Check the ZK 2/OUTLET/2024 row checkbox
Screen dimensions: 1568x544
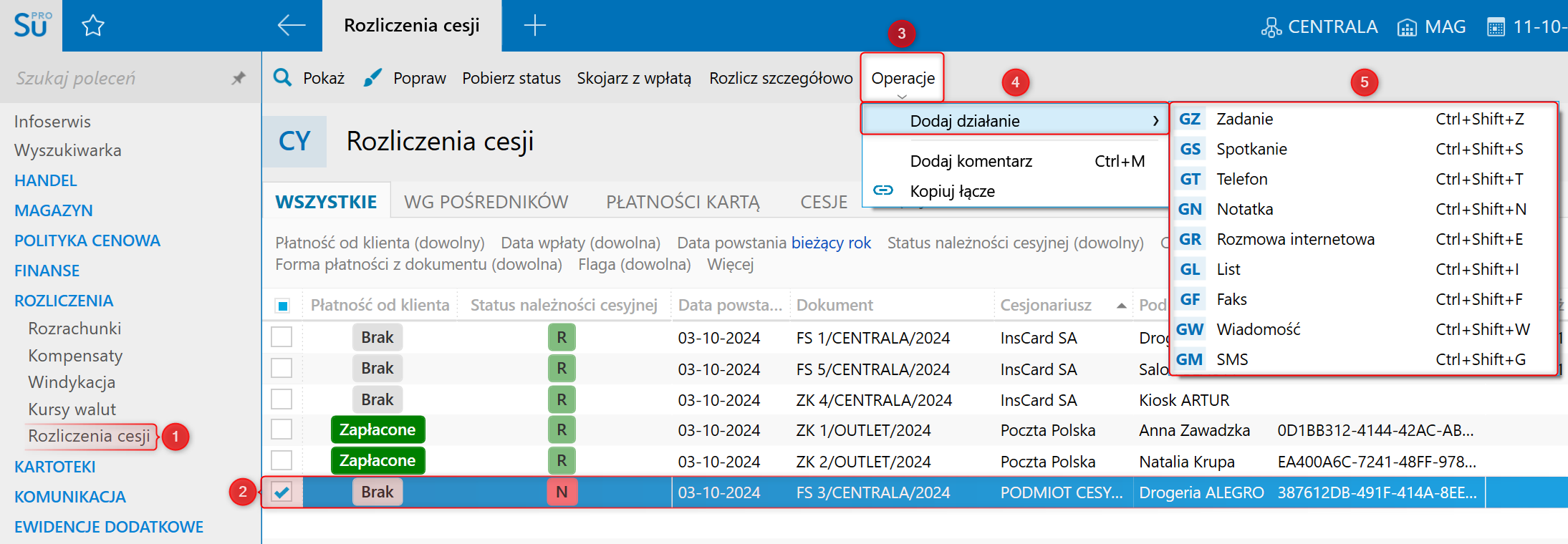coord(282,460)
